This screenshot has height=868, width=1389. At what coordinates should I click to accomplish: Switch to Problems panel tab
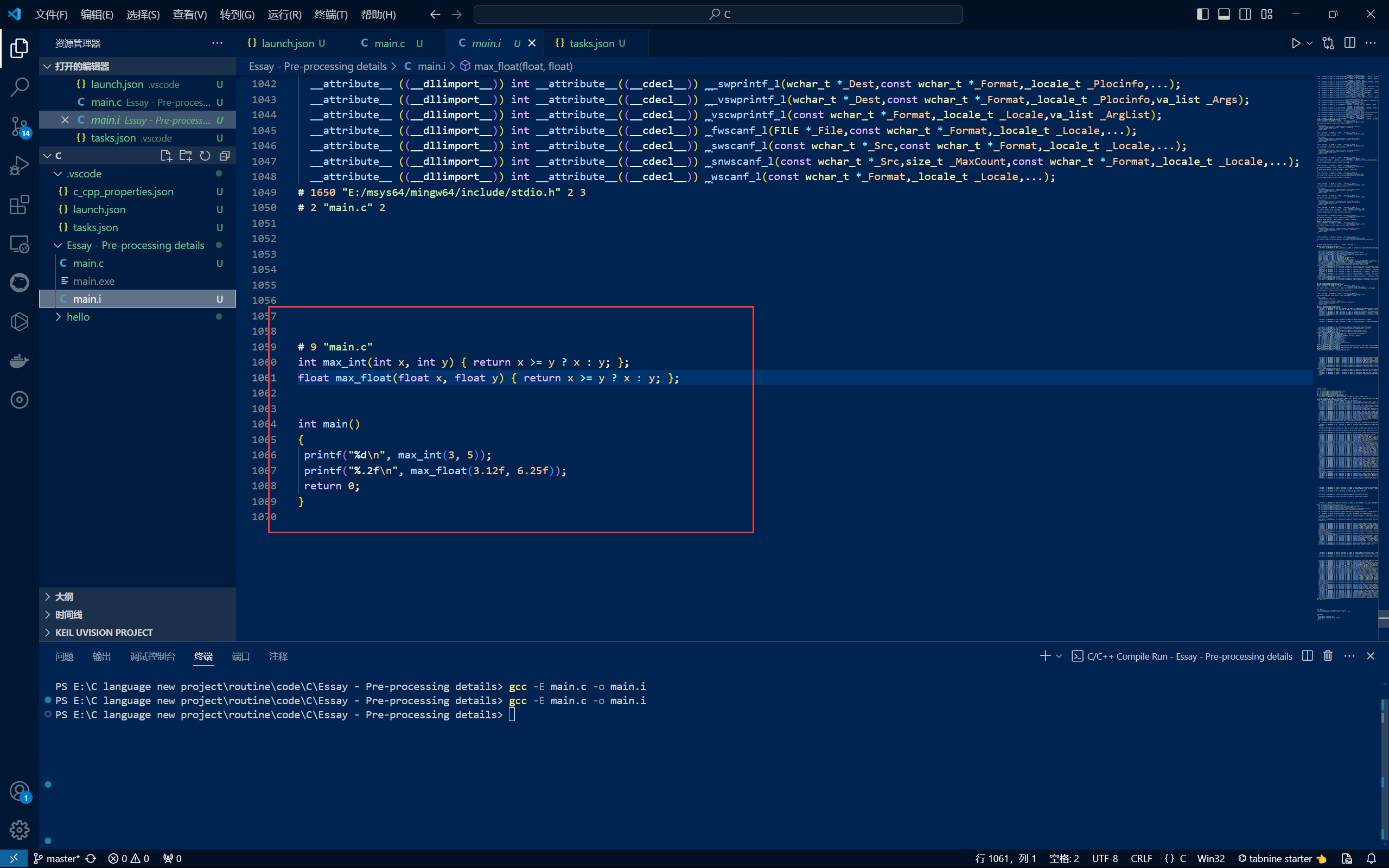pos(64,656)
